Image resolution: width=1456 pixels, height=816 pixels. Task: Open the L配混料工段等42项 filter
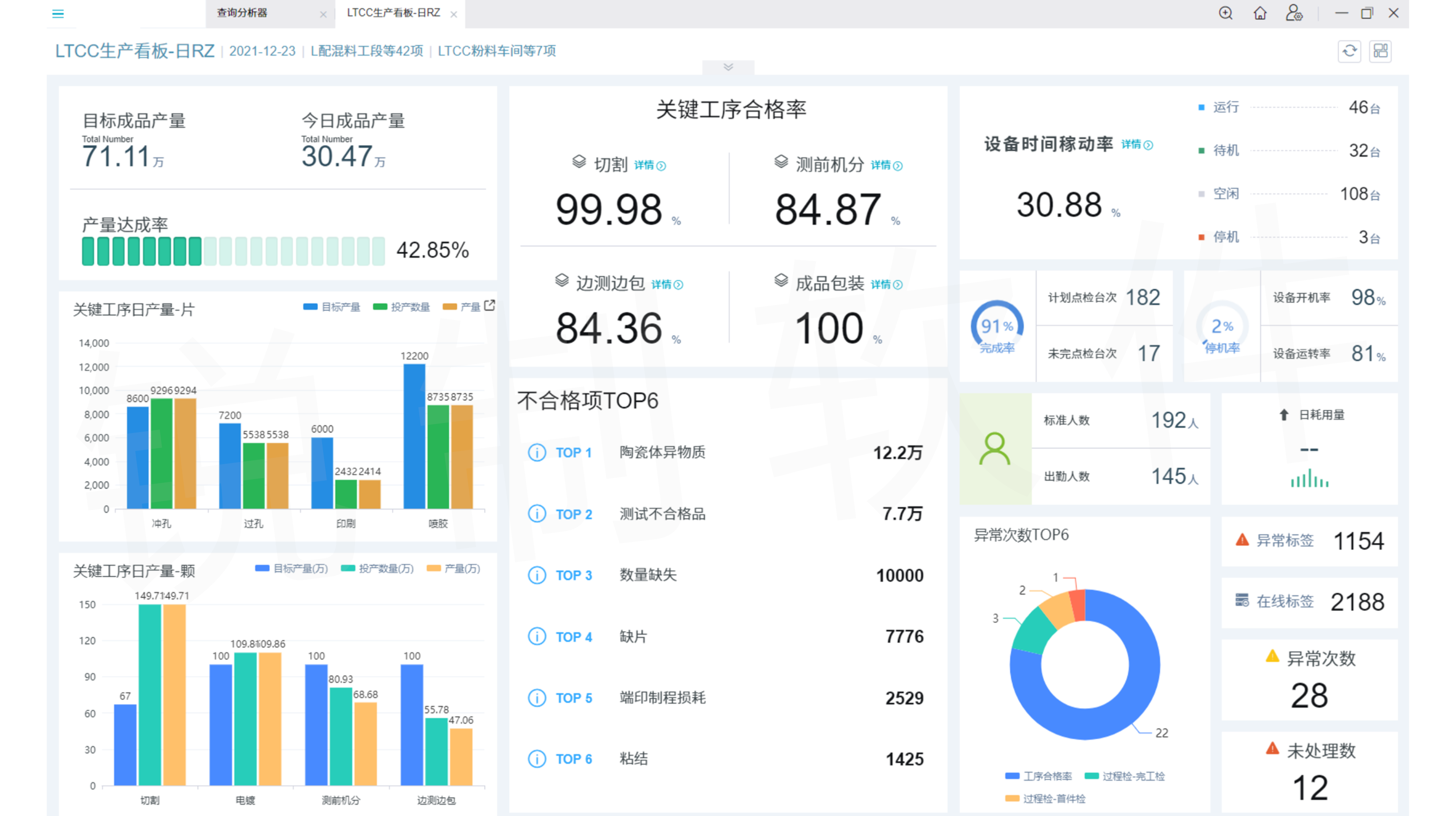367,51
